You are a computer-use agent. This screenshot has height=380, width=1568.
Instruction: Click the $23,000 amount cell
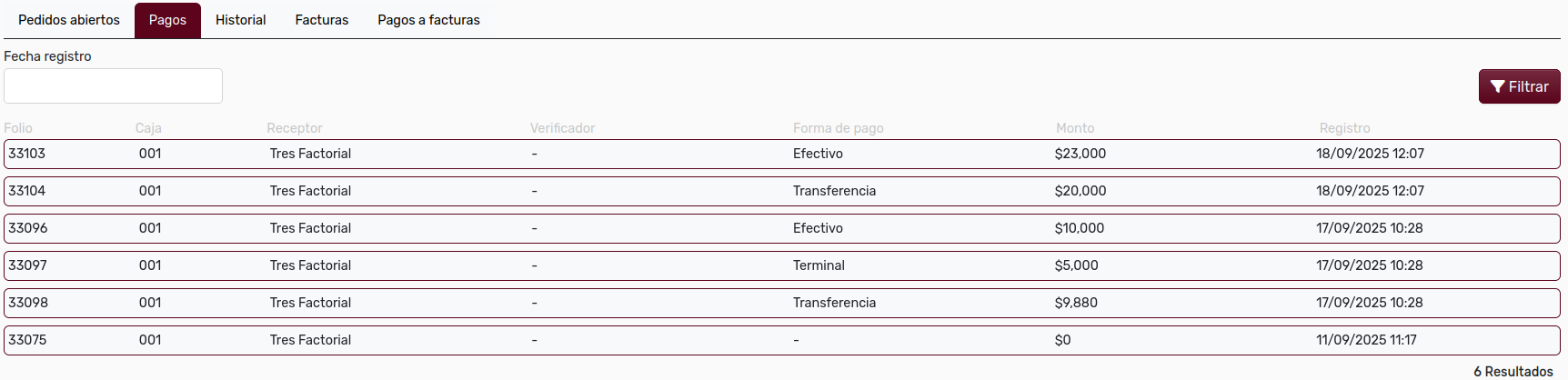pyautogui.click(x=1081, y=154)
